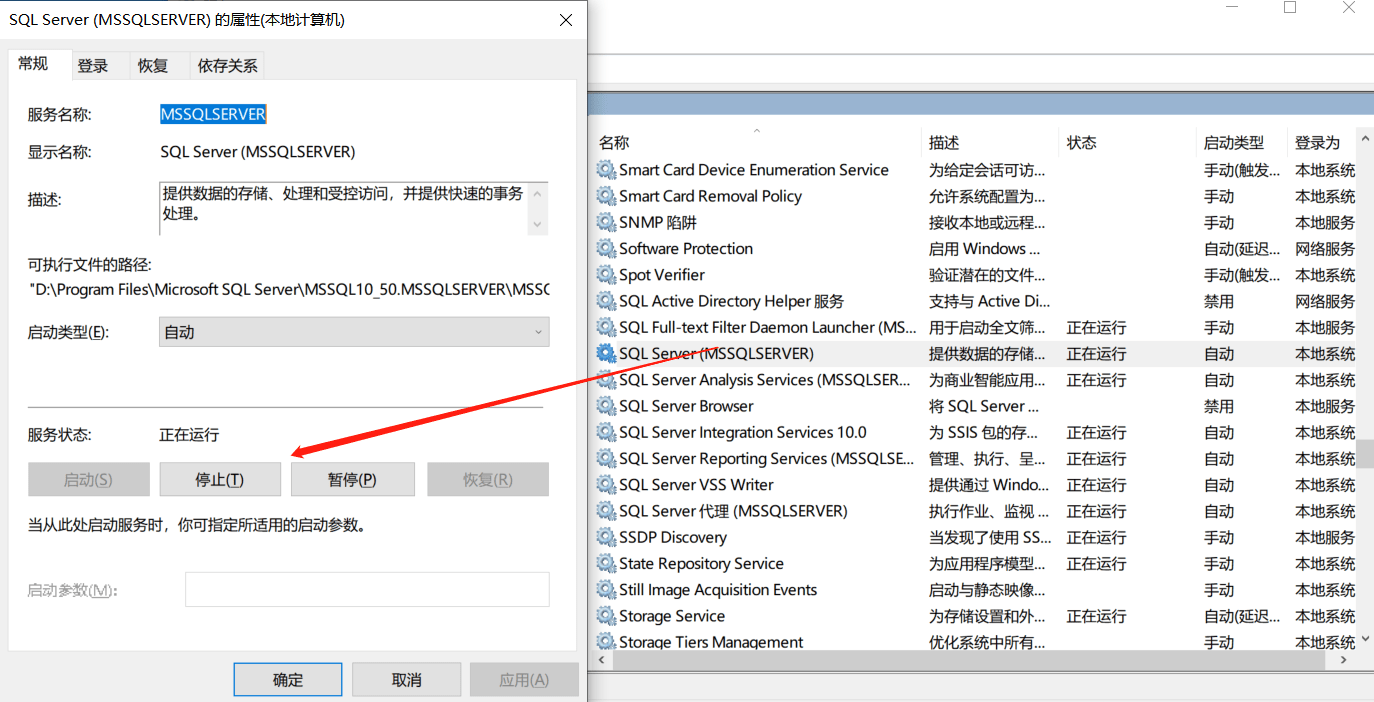Image resolution: width=1374 pixels, height=702 pixels.
Task: Click the services list vertical scrollbar thumb
Action: (x=1365, y=452)
